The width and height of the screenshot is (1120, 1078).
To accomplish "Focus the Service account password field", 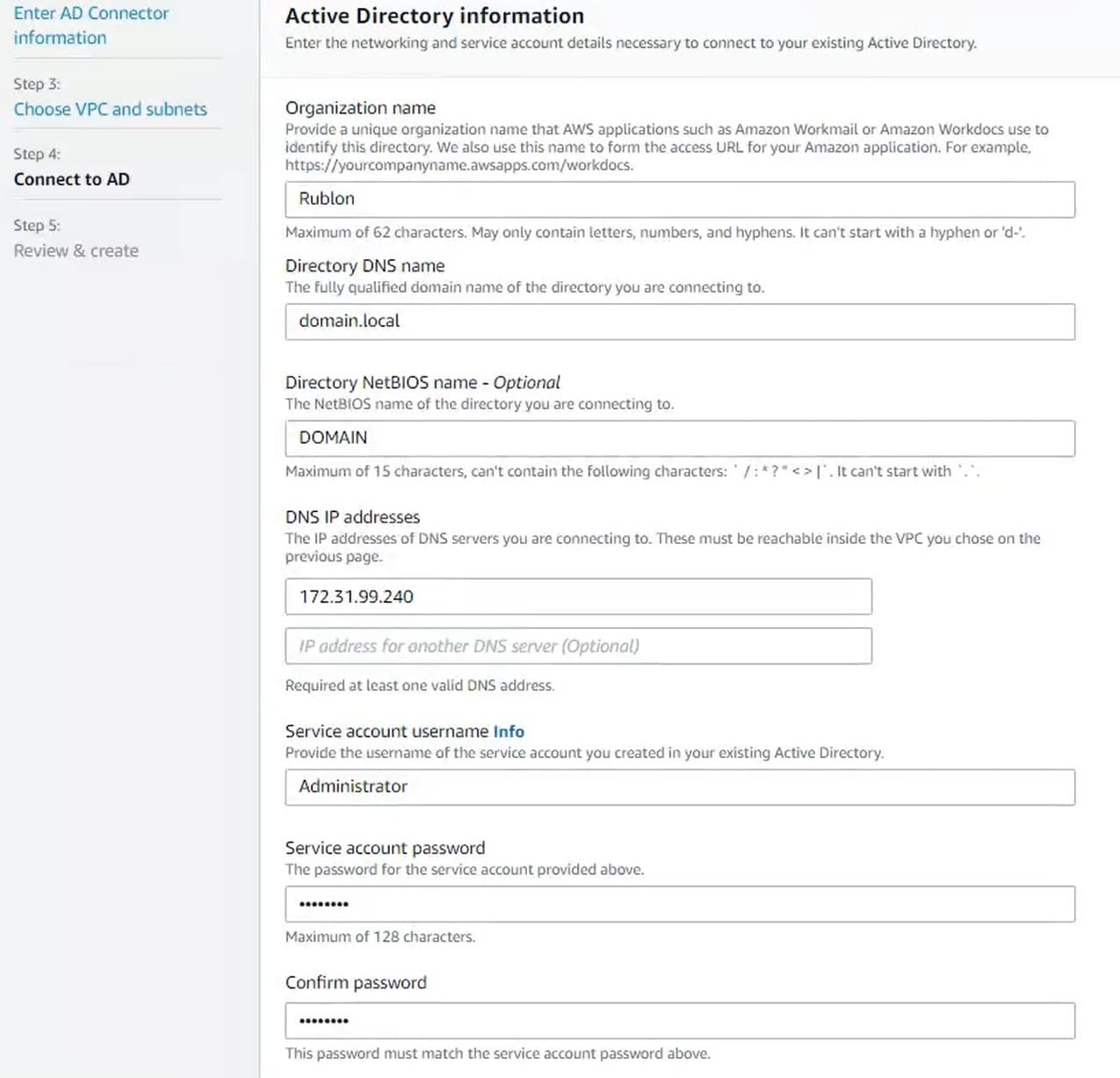I will point(679,904).
